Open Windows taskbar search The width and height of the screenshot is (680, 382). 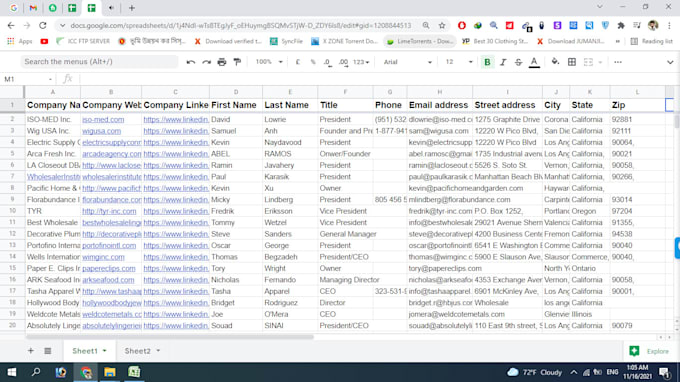tap(36, 372)
